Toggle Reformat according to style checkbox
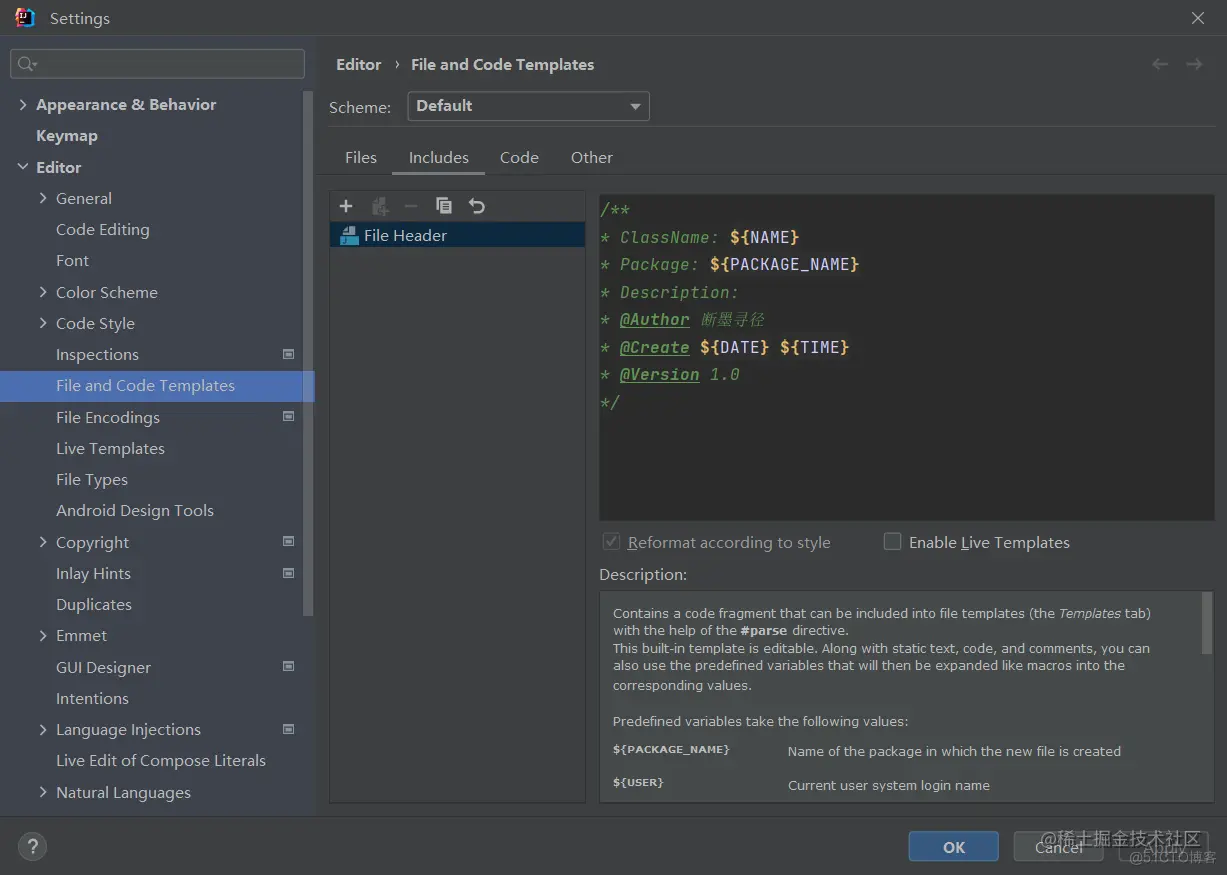 click(x=611, y=542)
